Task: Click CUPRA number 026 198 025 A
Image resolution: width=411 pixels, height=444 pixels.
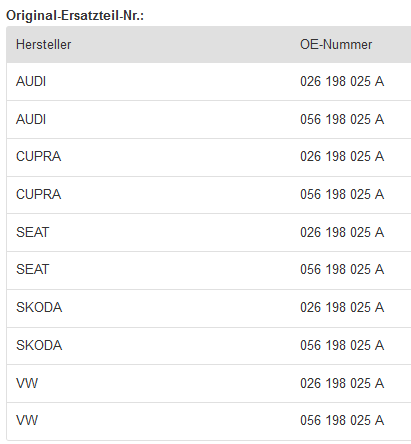Action: (342, 156)
